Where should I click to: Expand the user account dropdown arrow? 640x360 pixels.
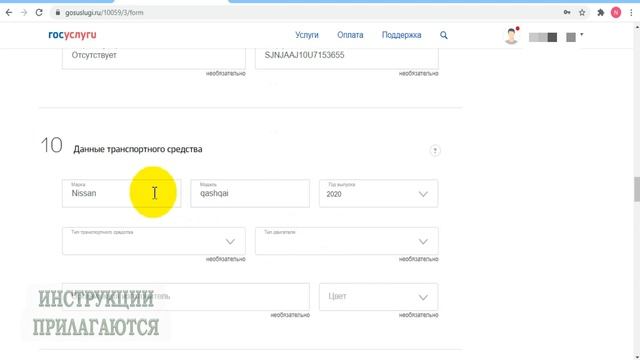[x=582, y=35]
